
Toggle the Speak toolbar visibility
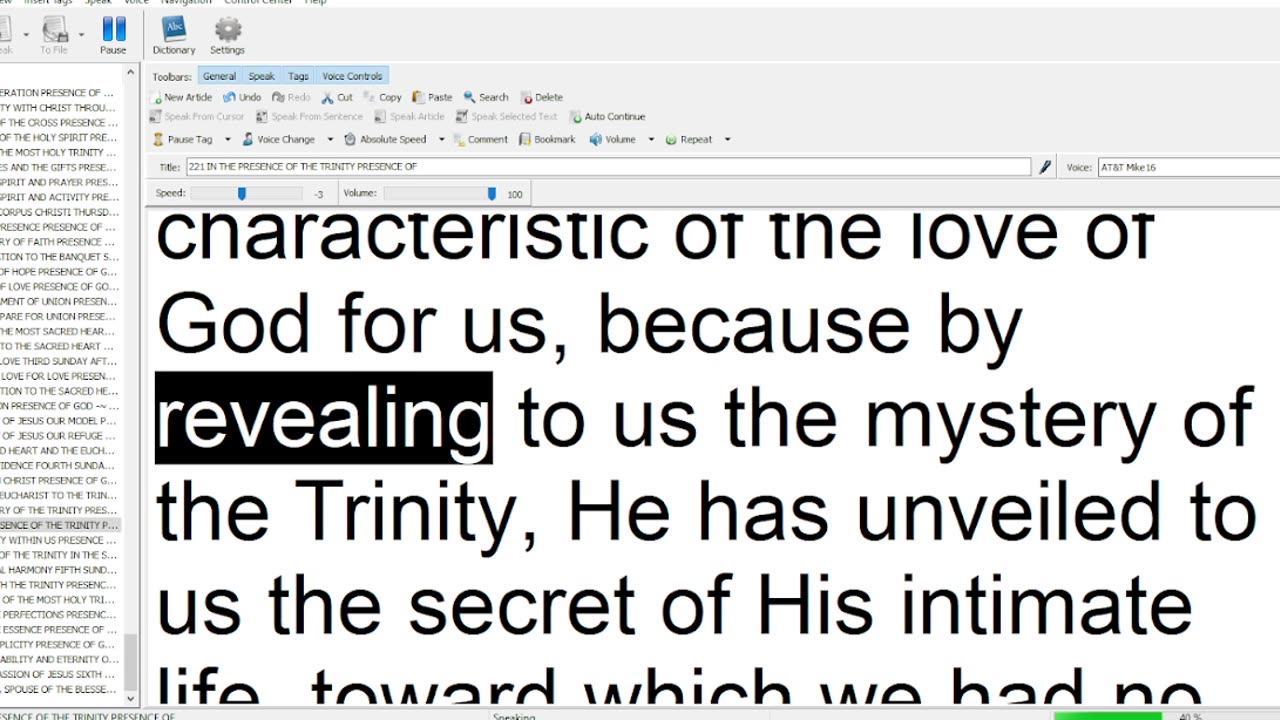[262, 76]
